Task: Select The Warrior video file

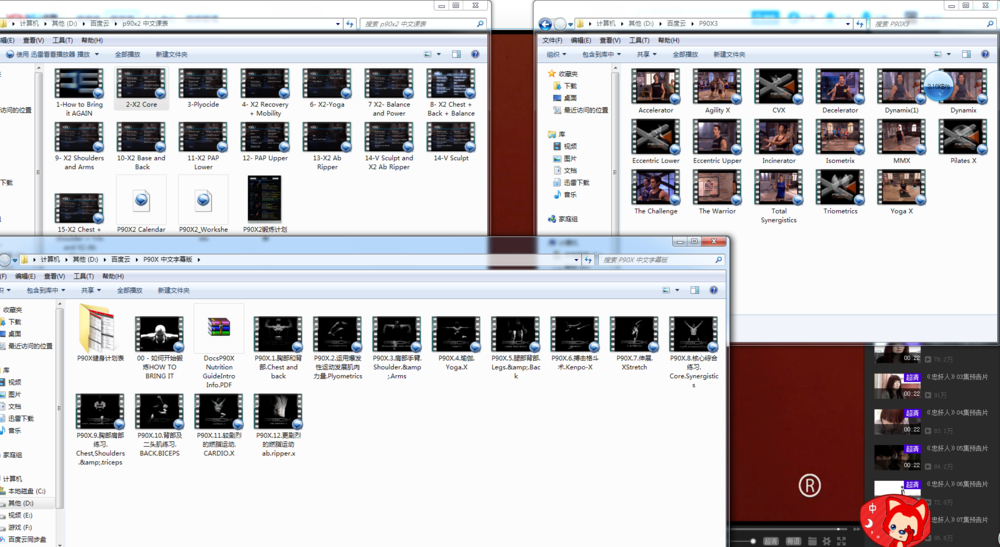Action: coord(717,193)
